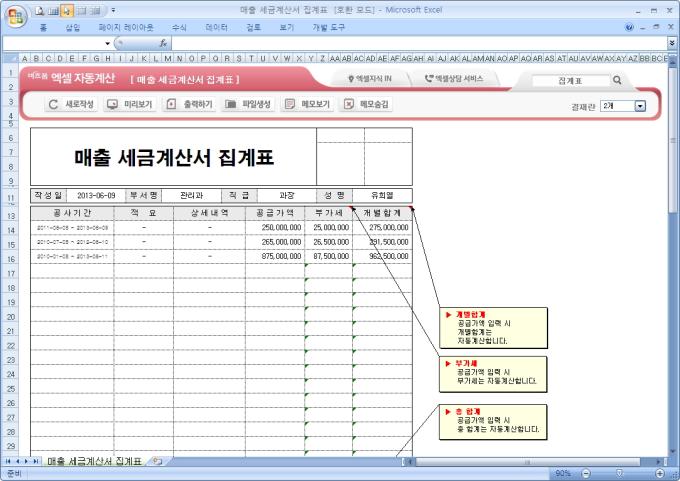Open the 엑셀상담 서비스 tab link
The image size is (680, 481).
454,79
